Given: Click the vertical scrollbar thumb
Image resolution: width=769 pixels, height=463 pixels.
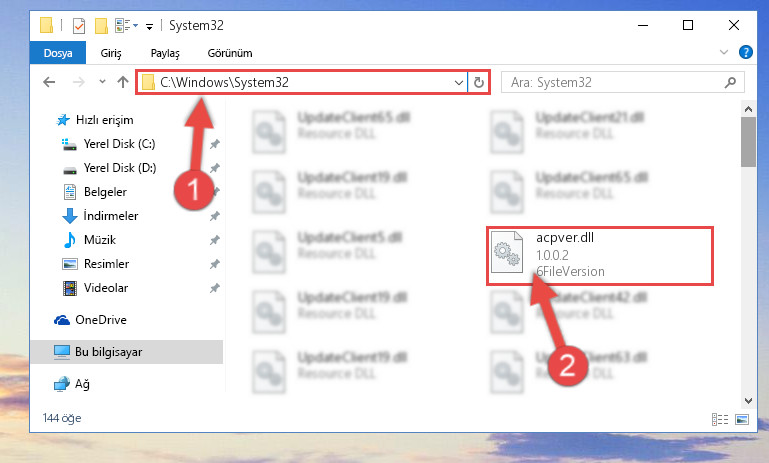Looking at the screenshot, I should pyautogui.click(x=748, y=142).
